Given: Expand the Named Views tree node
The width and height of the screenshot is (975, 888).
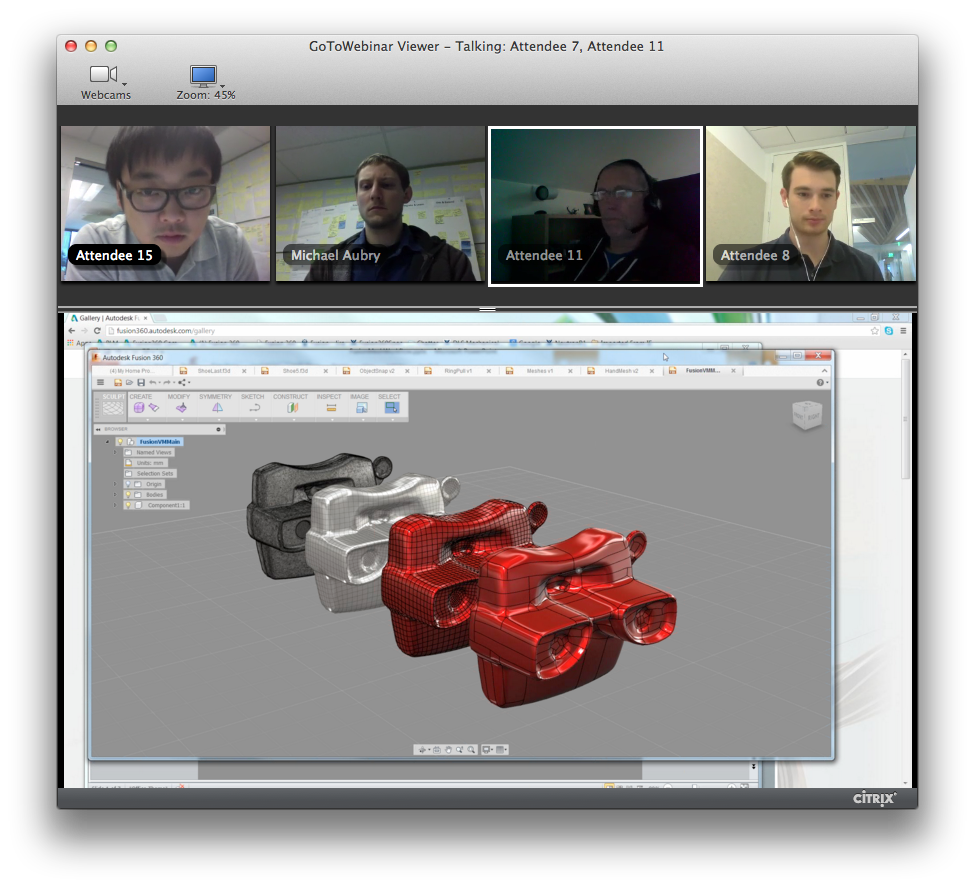Looking at the screenshot, I should click(x=116, y=452).
